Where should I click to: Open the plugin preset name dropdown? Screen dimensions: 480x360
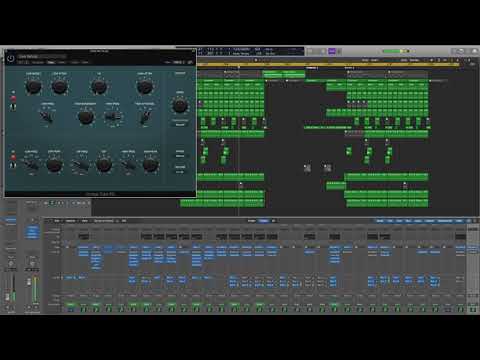point(42,56)
